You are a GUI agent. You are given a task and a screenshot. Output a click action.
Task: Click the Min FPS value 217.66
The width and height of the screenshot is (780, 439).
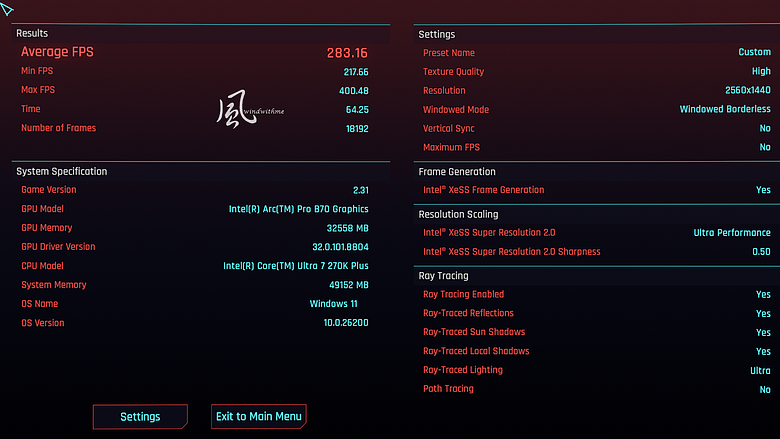(x=356, y=72)
